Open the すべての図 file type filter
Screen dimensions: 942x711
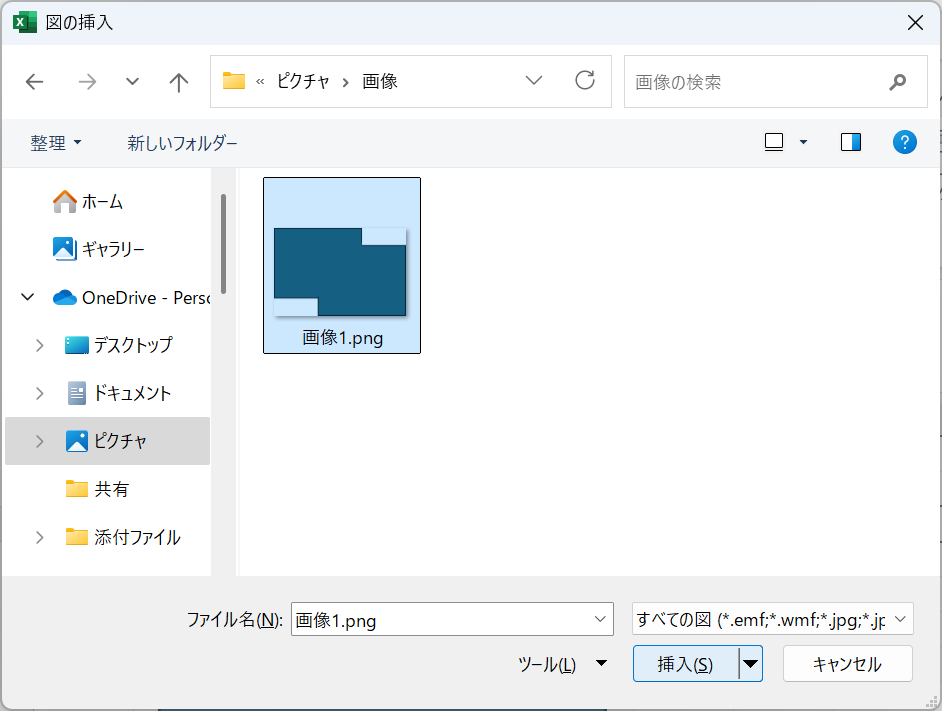click(773, 618)
